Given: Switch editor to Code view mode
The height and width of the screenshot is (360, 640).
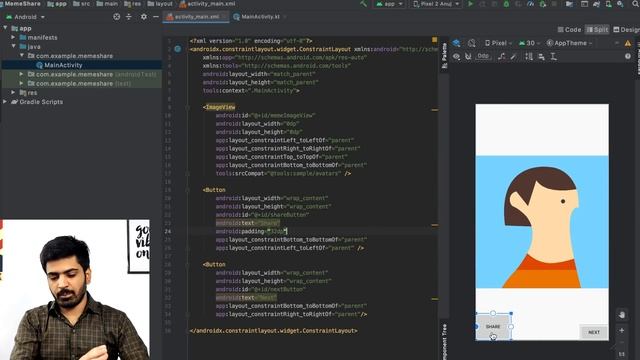Looking at the screenshot, I should (x=569, y=29).
